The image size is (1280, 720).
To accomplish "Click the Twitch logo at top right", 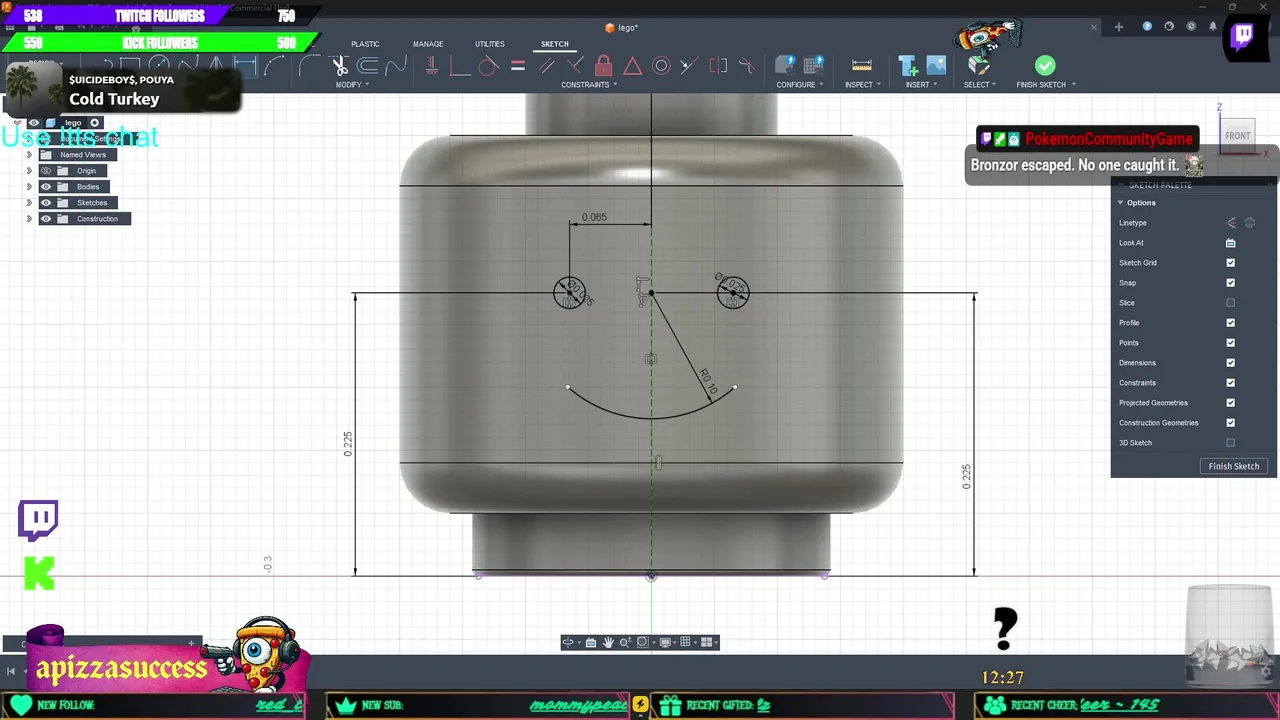I will [1243, 36].
